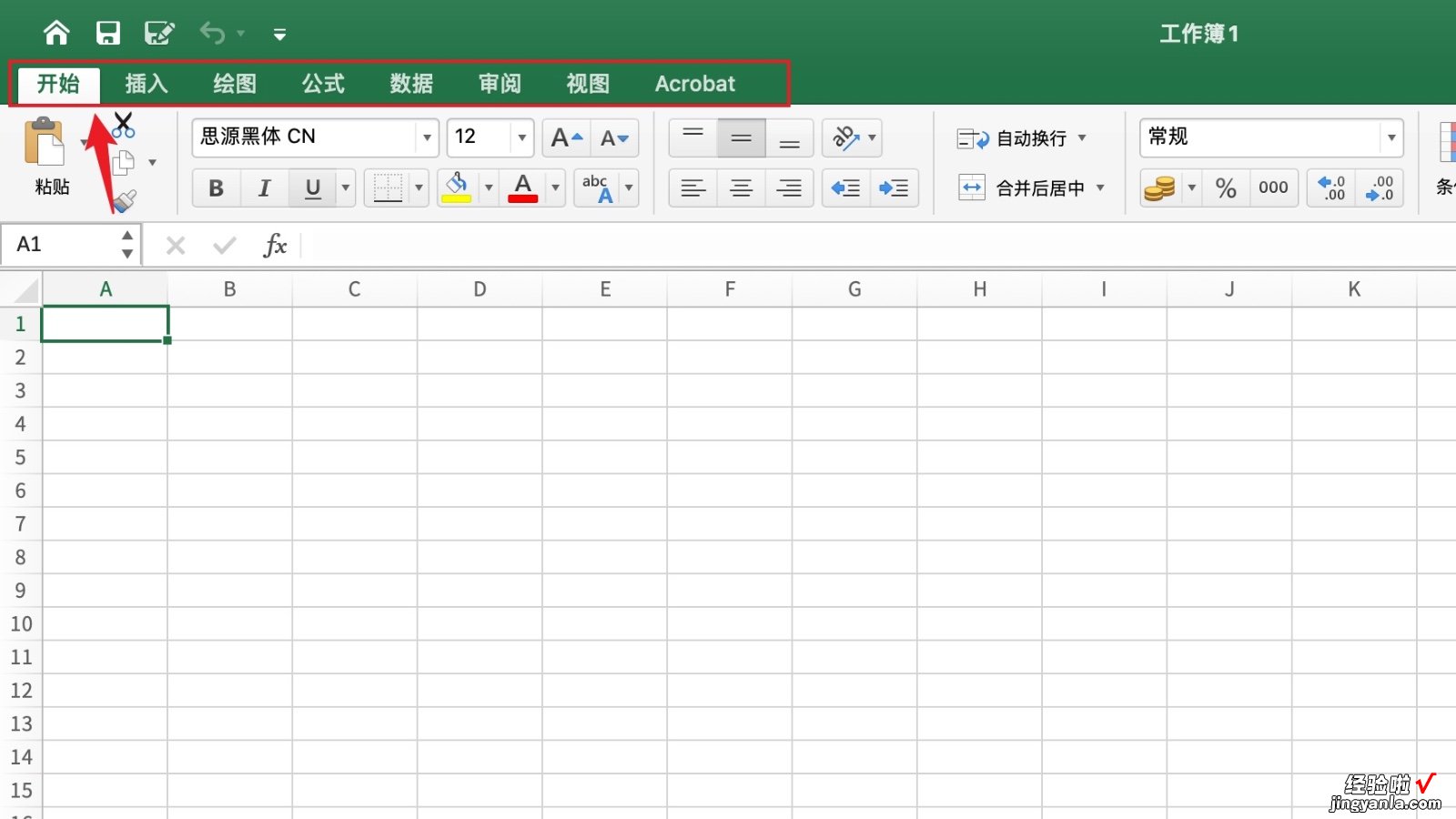The image size is (1456, 819).
Task: Align text right
Action: [x=790, y=188]
